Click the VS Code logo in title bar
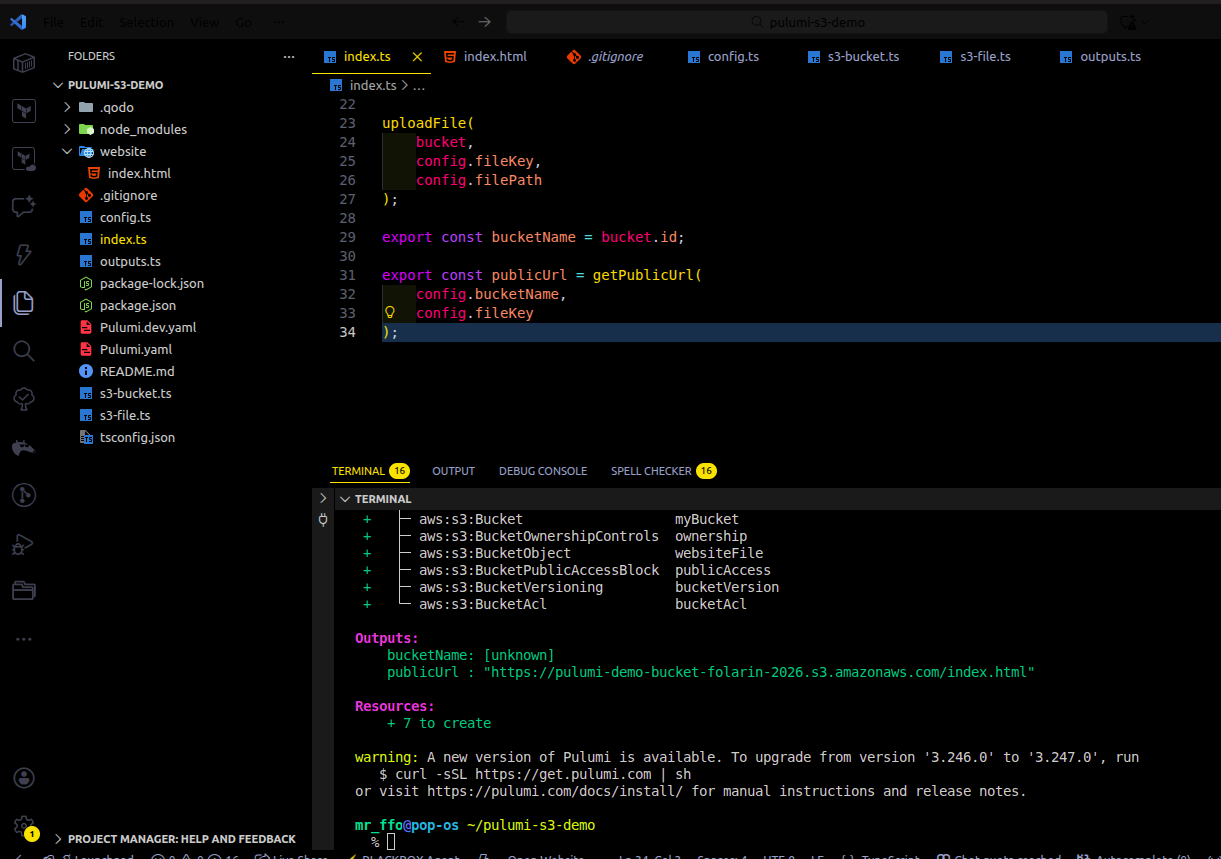The height and width of the screenshot is (859, 1221). tap(17, 22)
